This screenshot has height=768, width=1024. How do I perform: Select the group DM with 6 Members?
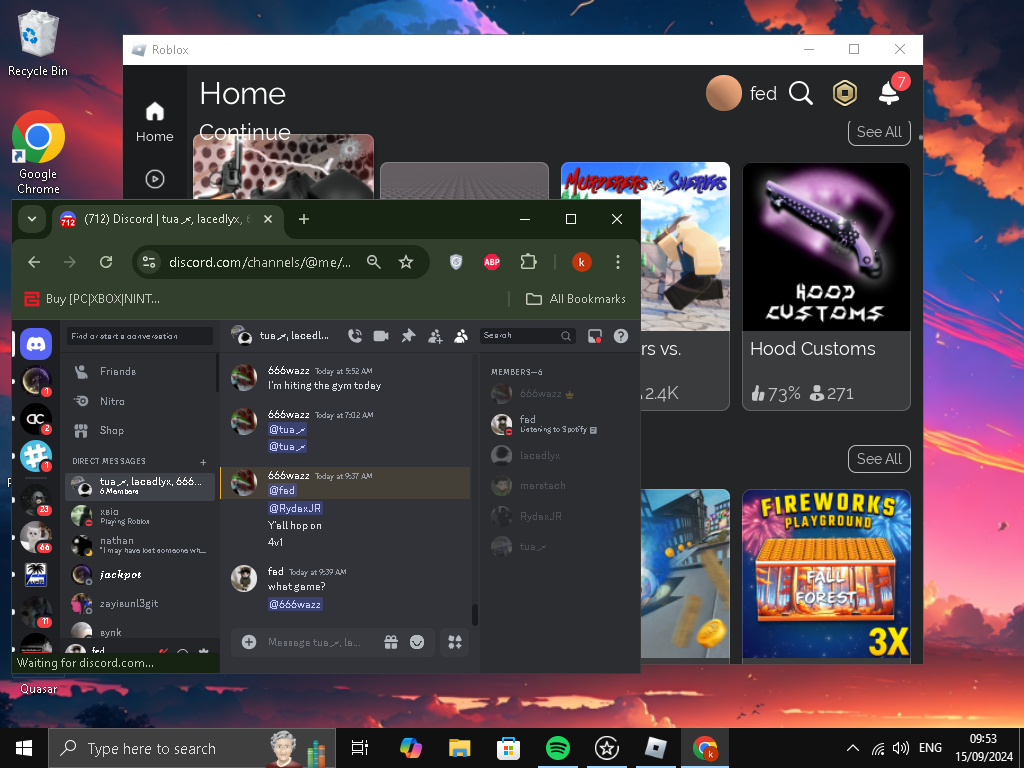point(140,487)
